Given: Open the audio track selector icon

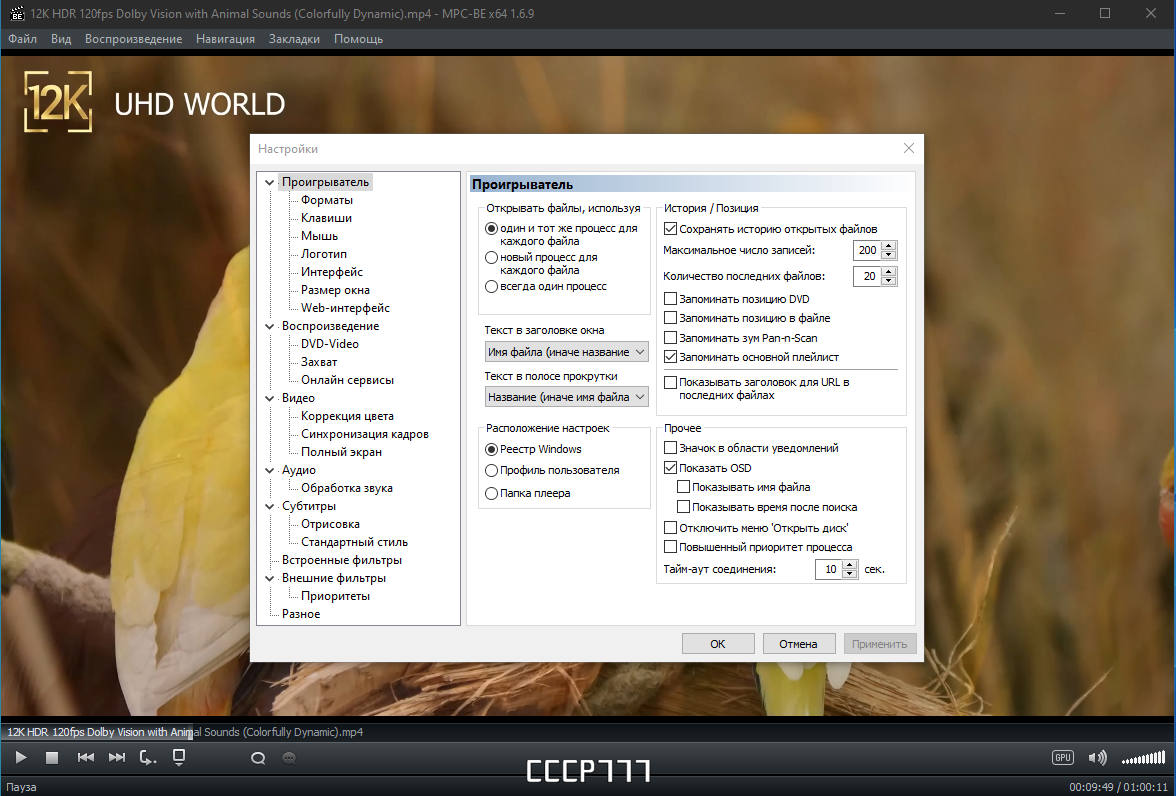Looking at the screenshot, I should click(258, 758).
